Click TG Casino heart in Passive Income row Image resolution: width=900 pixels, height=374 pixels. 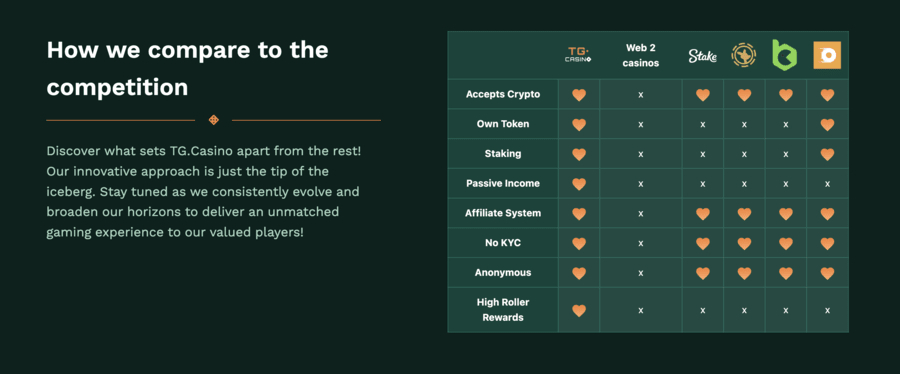579,184
